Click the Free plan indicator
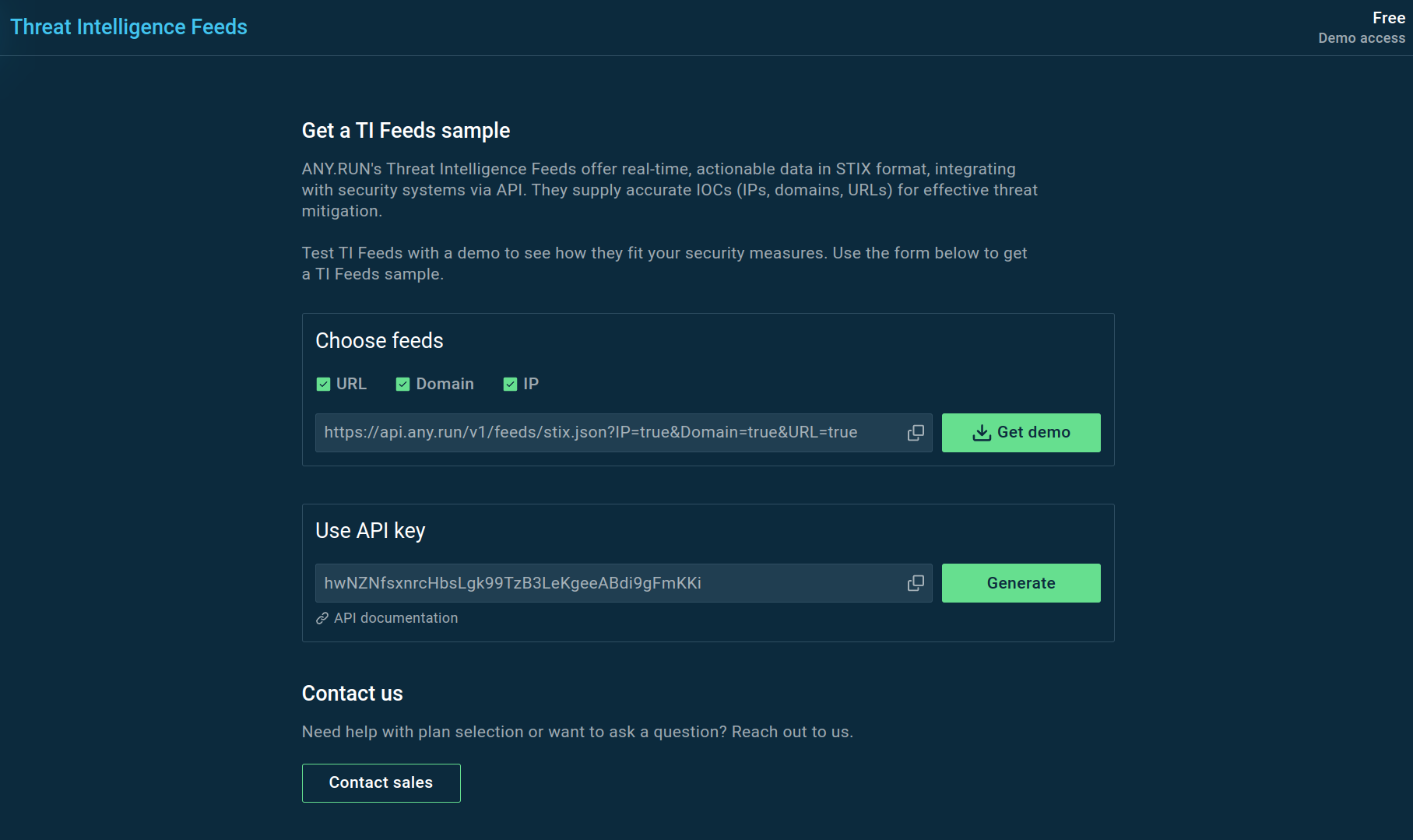 [x=1388, y=17]
